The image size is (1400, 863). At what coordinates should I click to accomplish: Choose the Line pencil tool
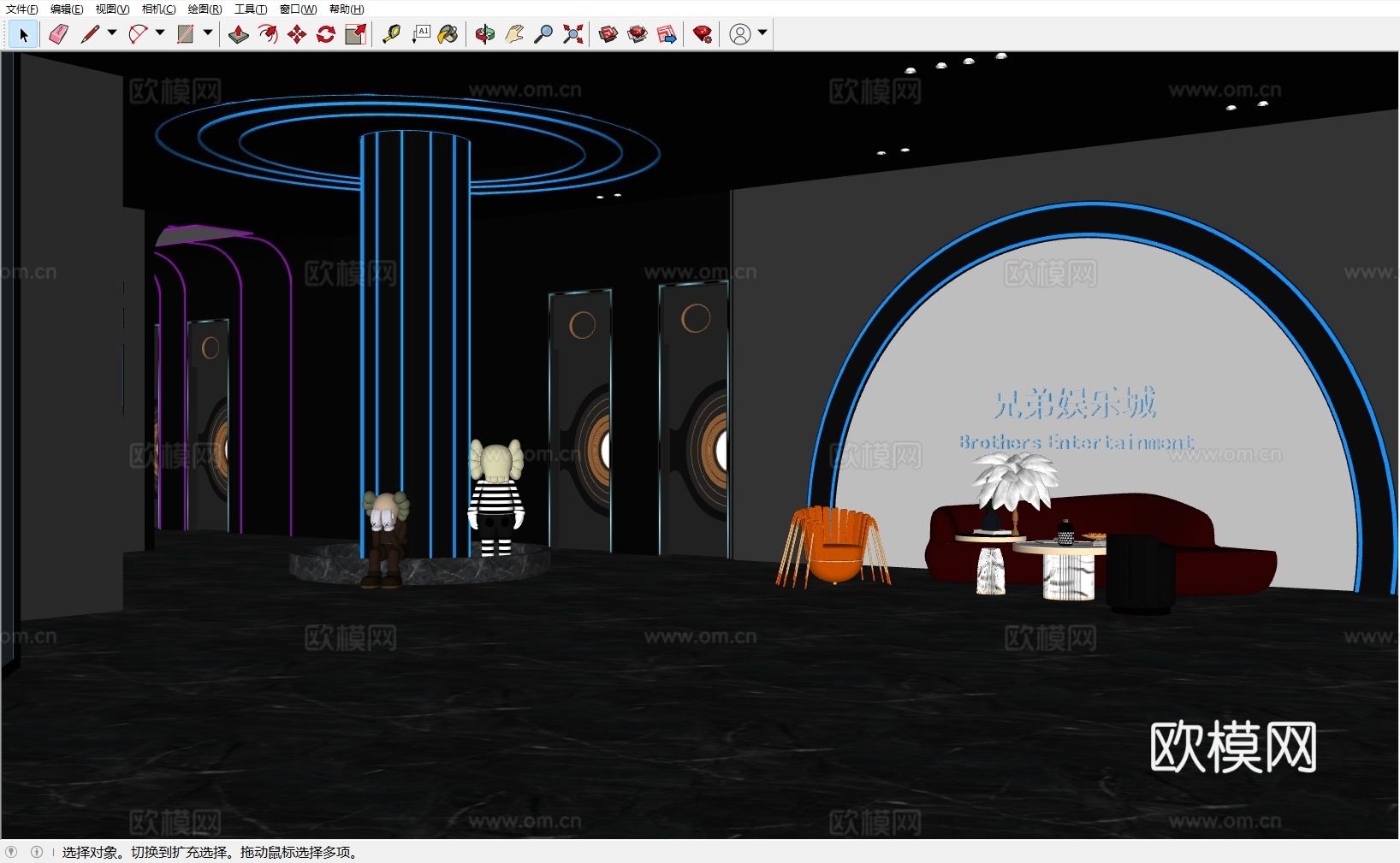(x=90, y=34)
